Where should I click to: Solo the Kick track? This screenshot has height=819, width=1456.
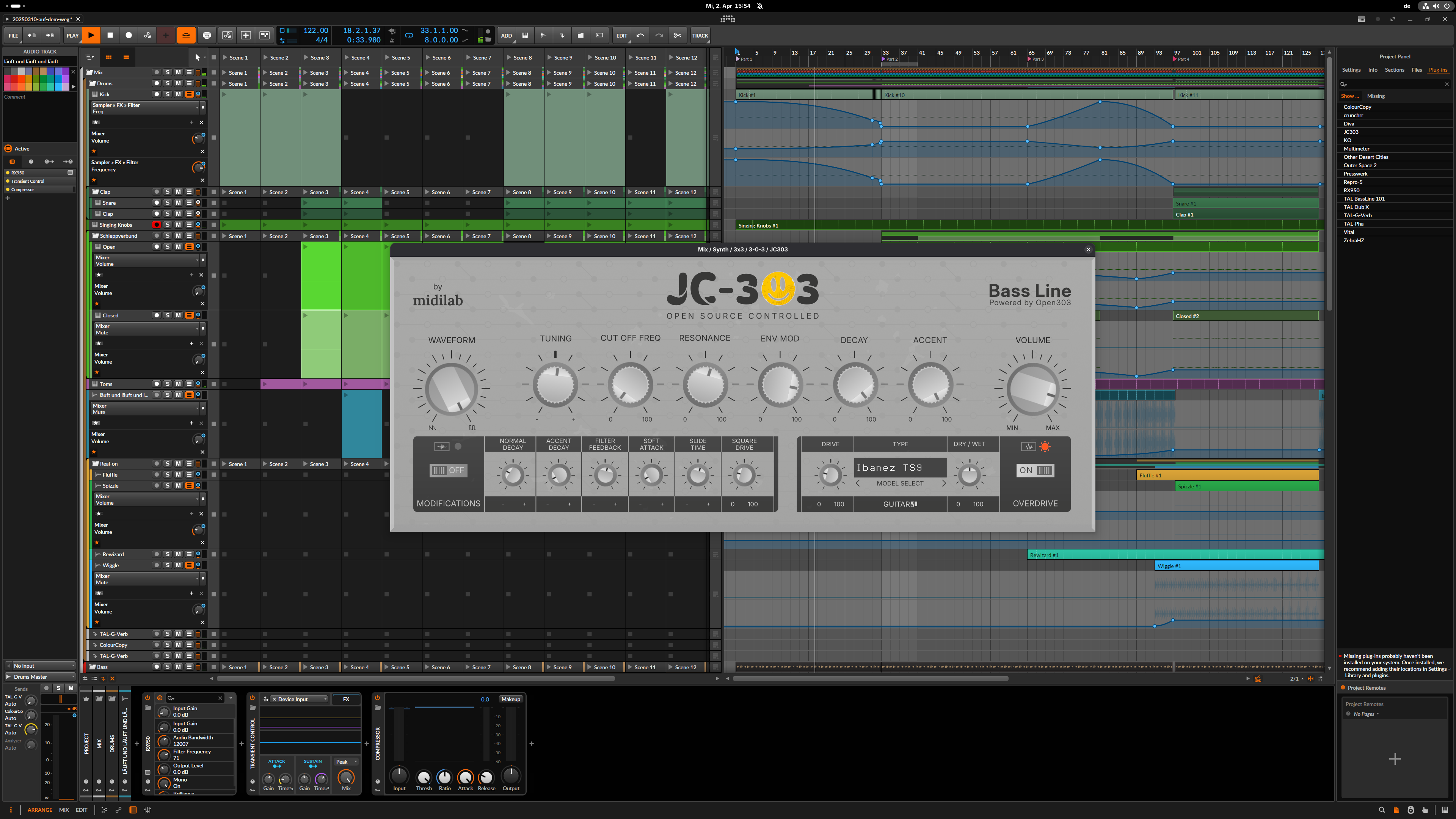[x=167, y=94]
